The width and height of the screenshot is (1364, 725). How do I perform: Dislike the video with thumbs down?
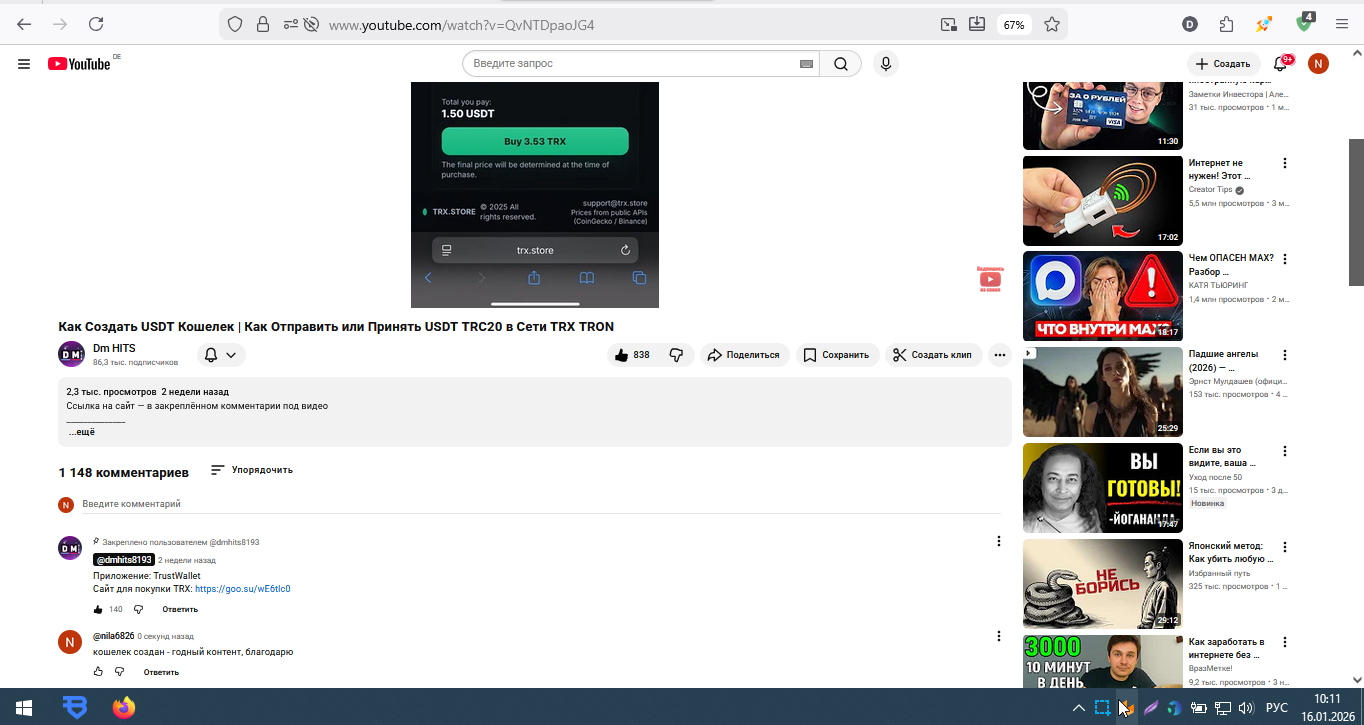tap(677, 355)
